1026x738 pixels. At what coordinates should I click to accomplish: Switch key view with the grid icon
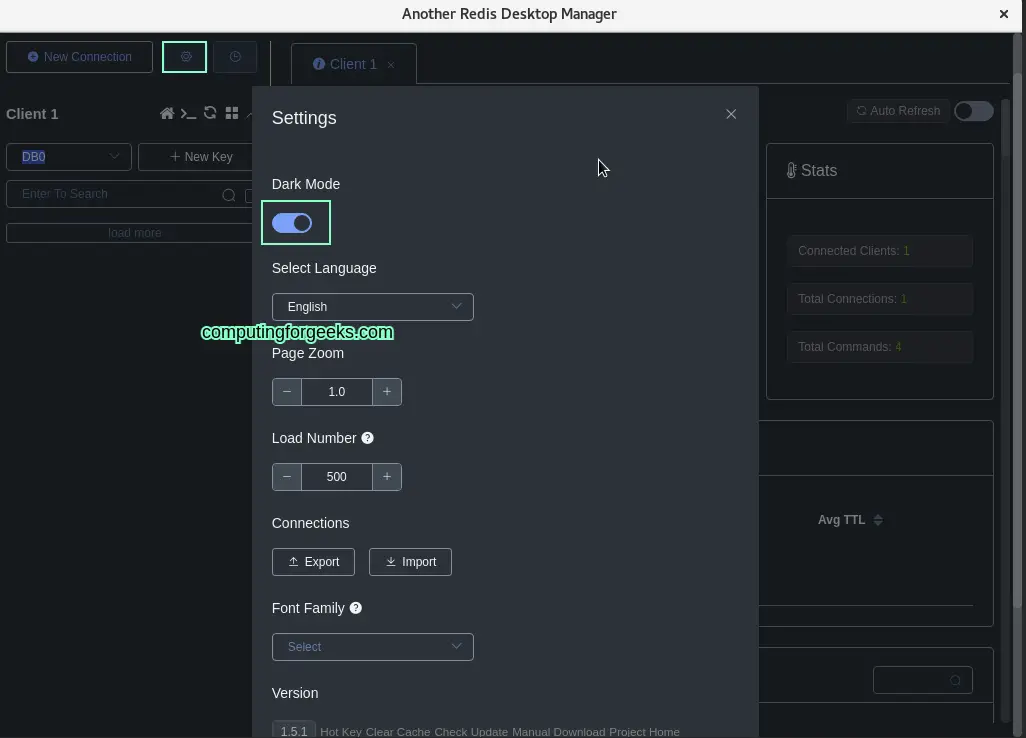point(232,113)
